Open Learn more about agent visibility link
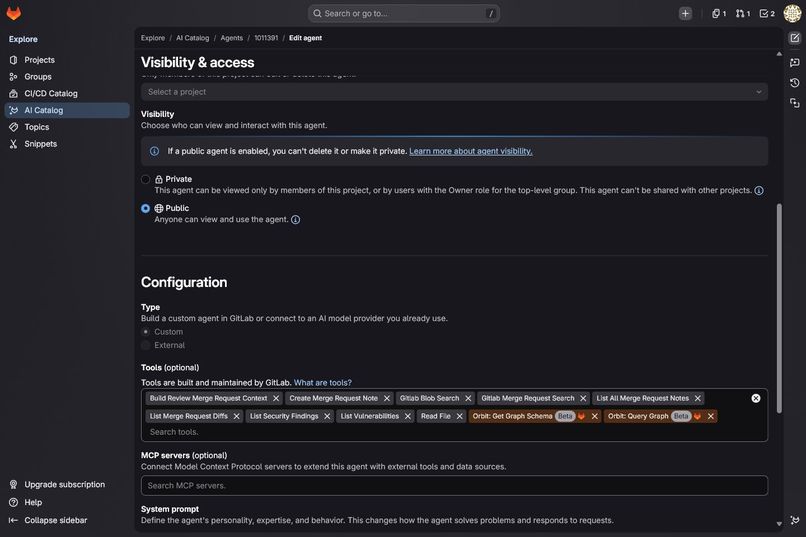Screen dimensions: 806x537 [x=471, y=151]
